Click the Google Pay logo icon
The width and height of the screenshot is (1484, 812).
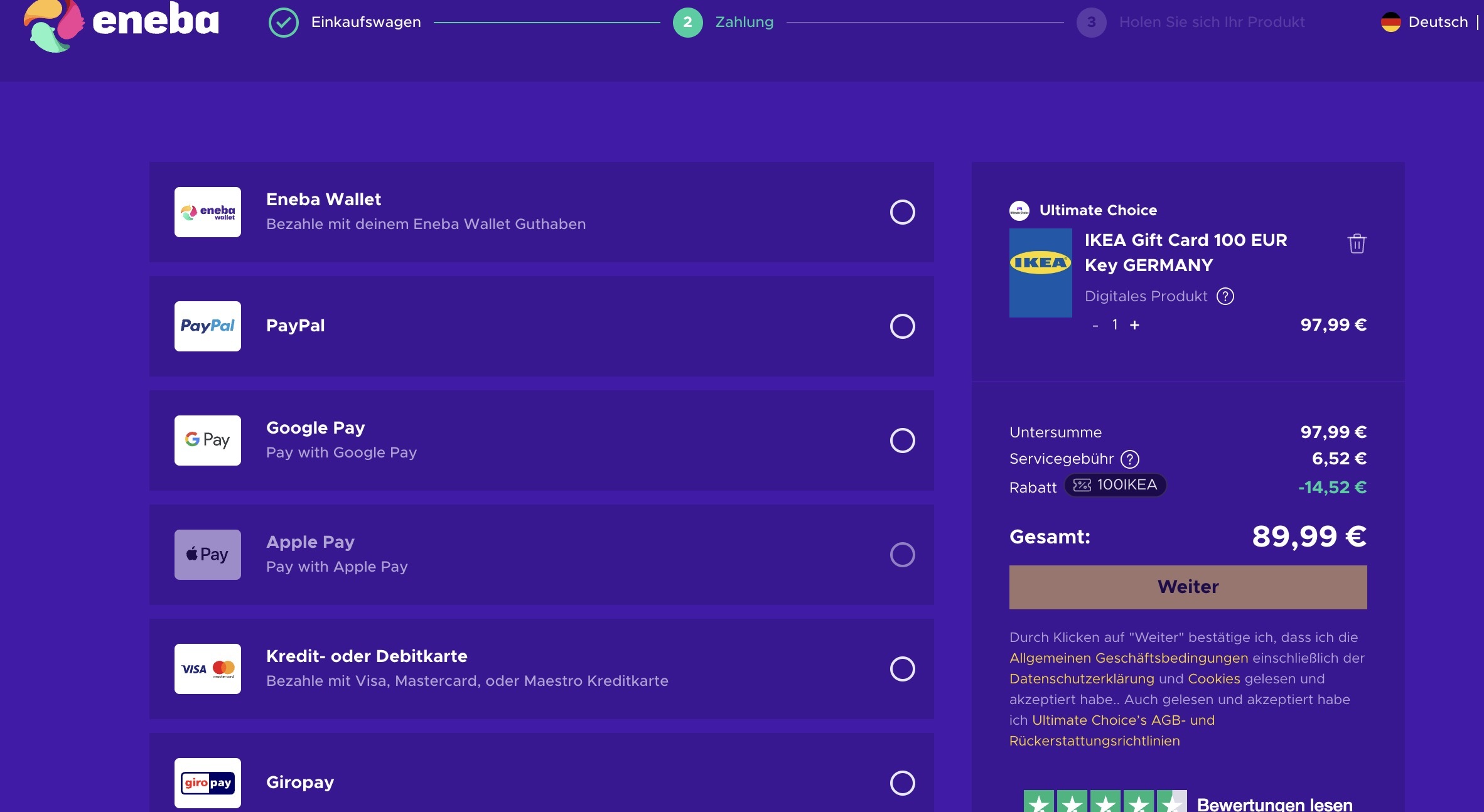[x=208, y=441]
